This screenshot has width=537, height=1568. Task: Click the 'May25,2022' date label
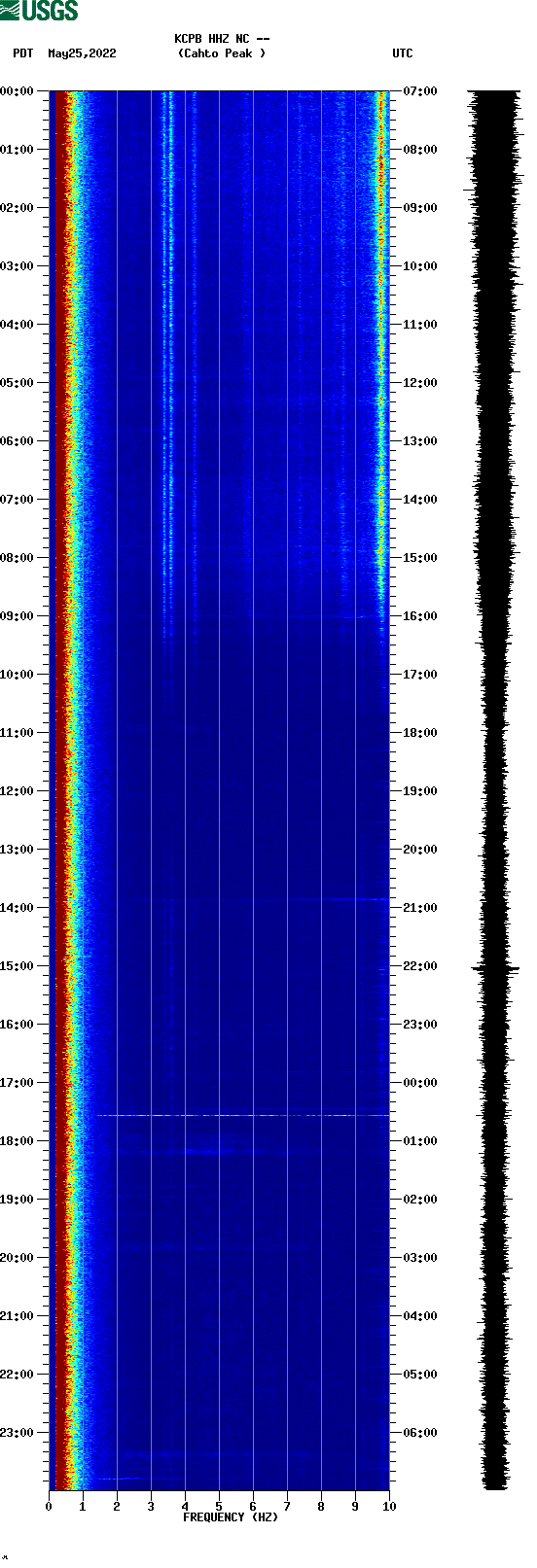click(x=82, y=53)
